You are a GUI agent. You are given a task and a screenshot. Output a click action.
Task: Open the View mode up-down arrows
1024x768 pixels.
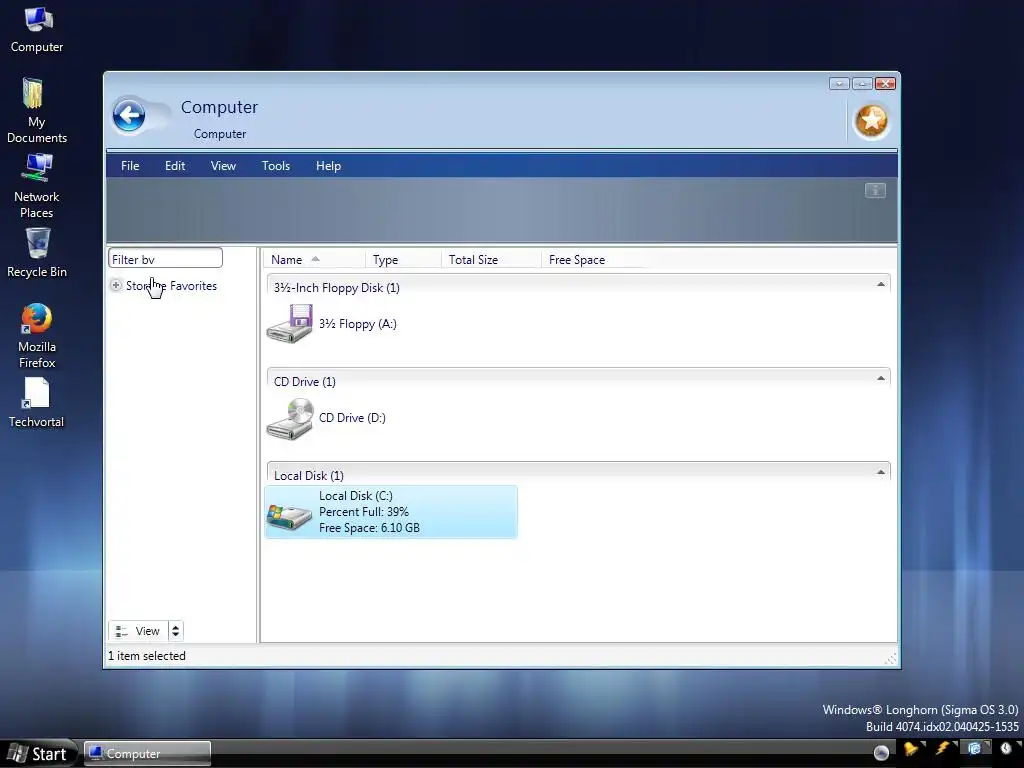pyautogui.click(x=175, y=631)
